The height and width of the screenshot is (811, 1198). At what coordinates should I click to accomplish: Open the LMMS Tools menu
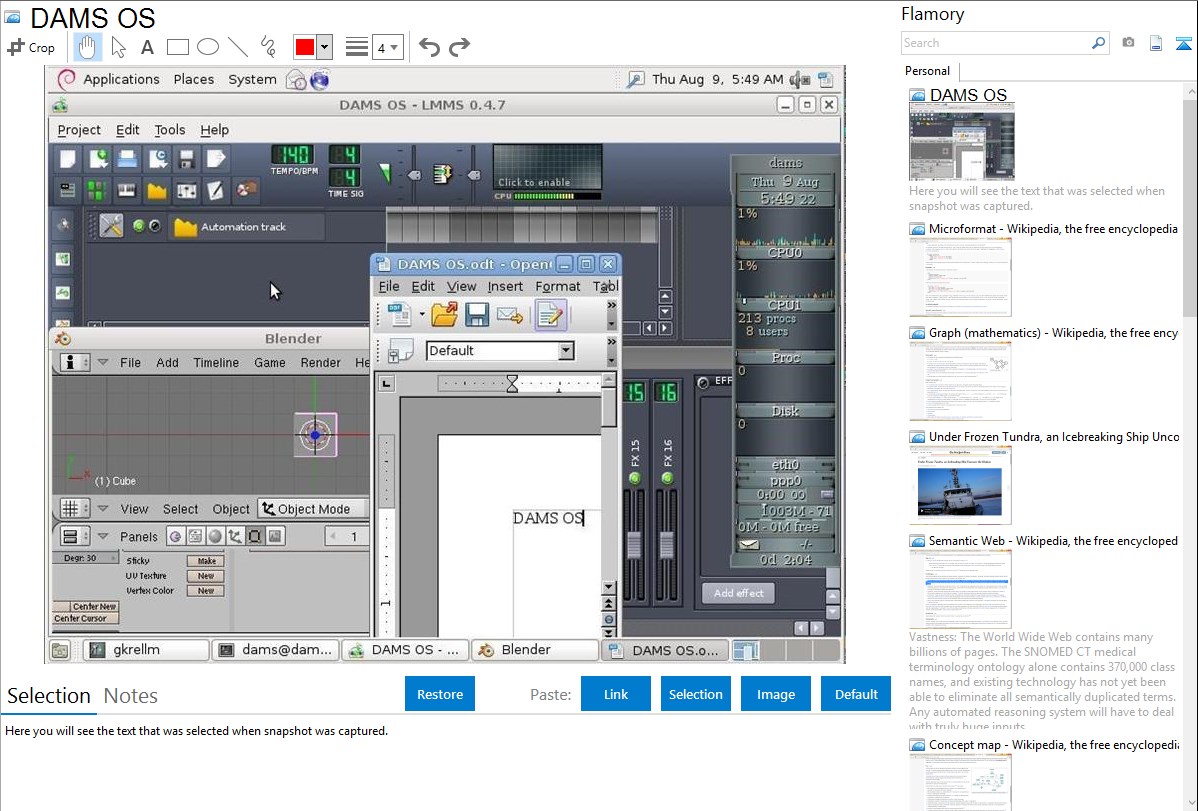point(170,130)
